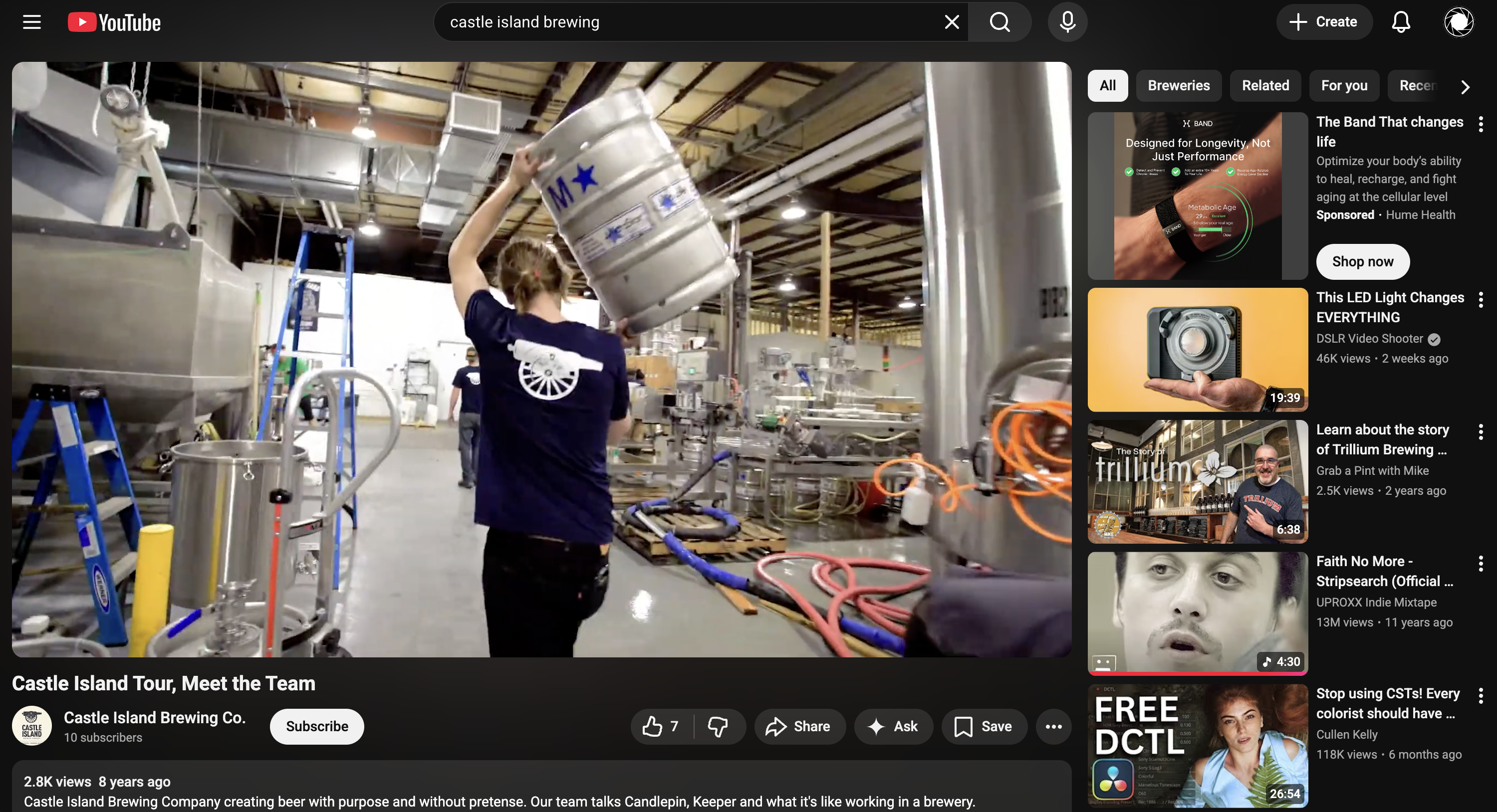Click in the search input field

[686, 22]
